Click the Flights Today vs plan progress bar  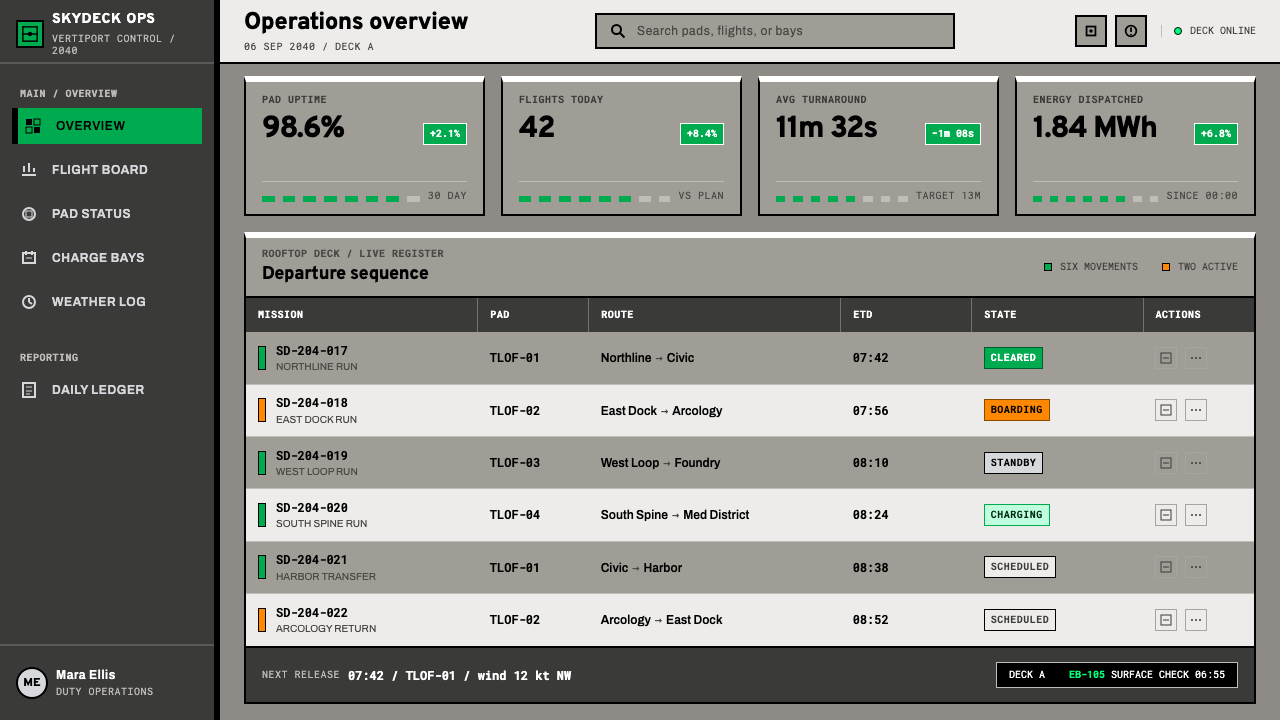594,199
